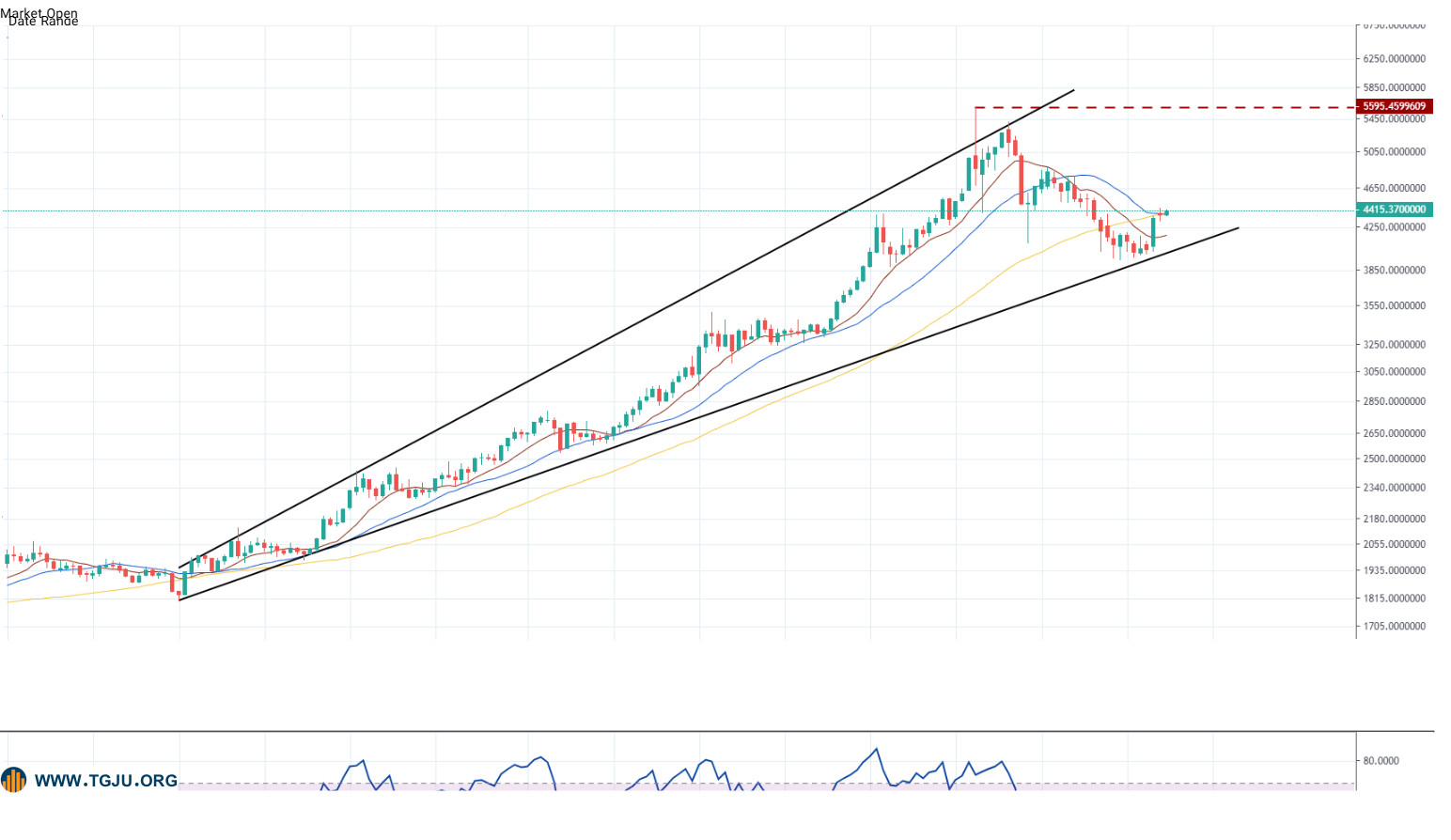Select the teal 4415.3700000 current price tag

click(x=1395, y=210)
